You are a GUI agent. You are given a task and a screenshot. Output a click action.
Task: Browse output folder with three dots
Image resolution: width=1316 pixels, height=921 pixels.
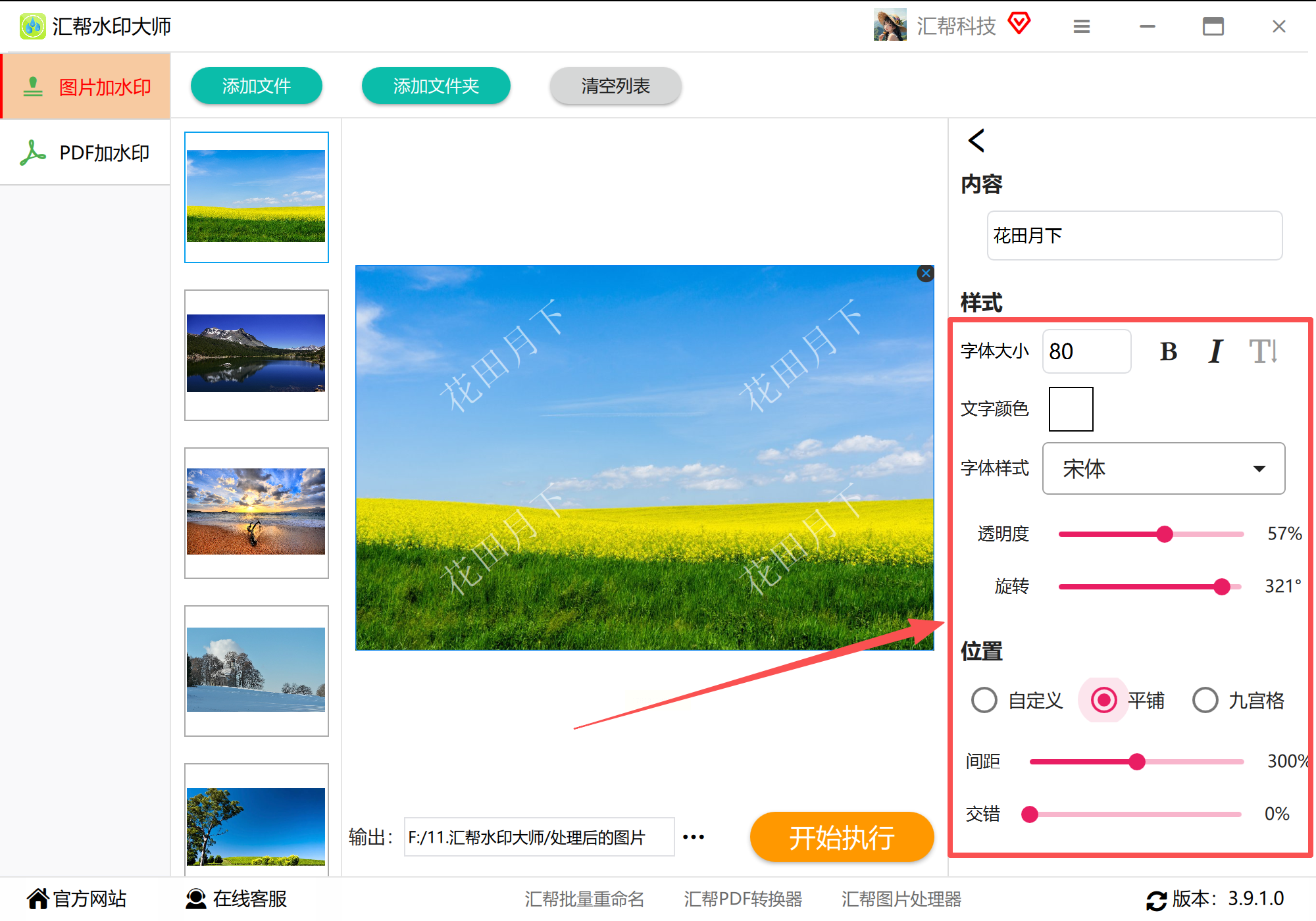coord(694,837)
